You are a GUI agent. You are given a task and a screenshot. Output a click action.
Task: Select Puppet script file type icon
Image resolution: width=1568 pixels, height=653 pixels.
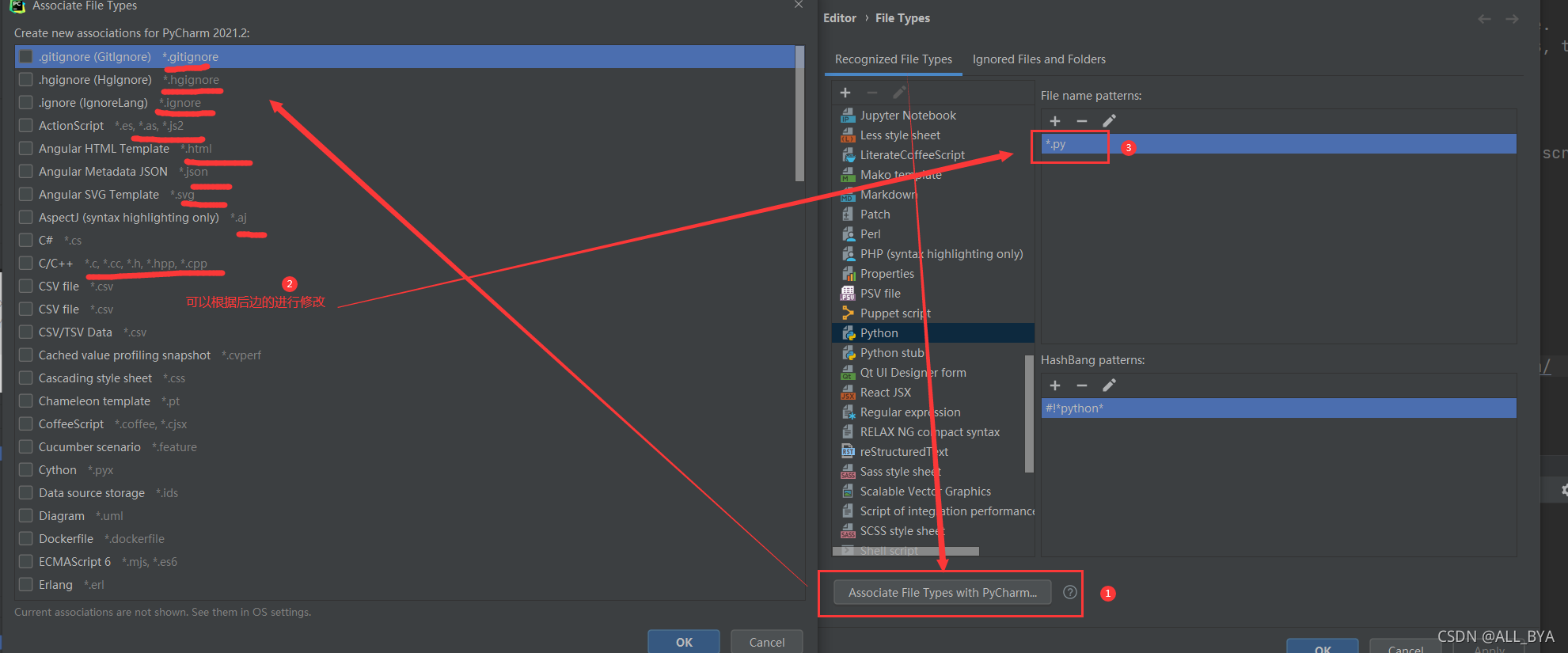[848, 313]
